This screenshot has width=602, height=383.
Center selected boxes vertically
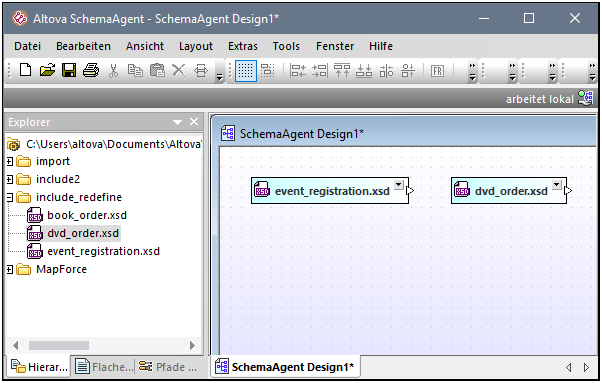pos(408,71)
